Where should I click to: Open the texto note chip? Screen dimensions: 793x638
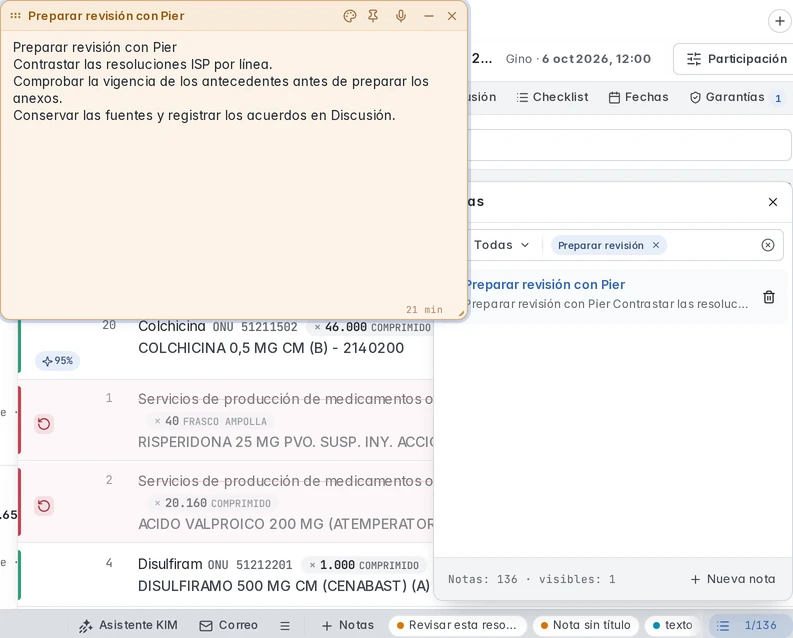pyautogui.click(x=673, y=625)
